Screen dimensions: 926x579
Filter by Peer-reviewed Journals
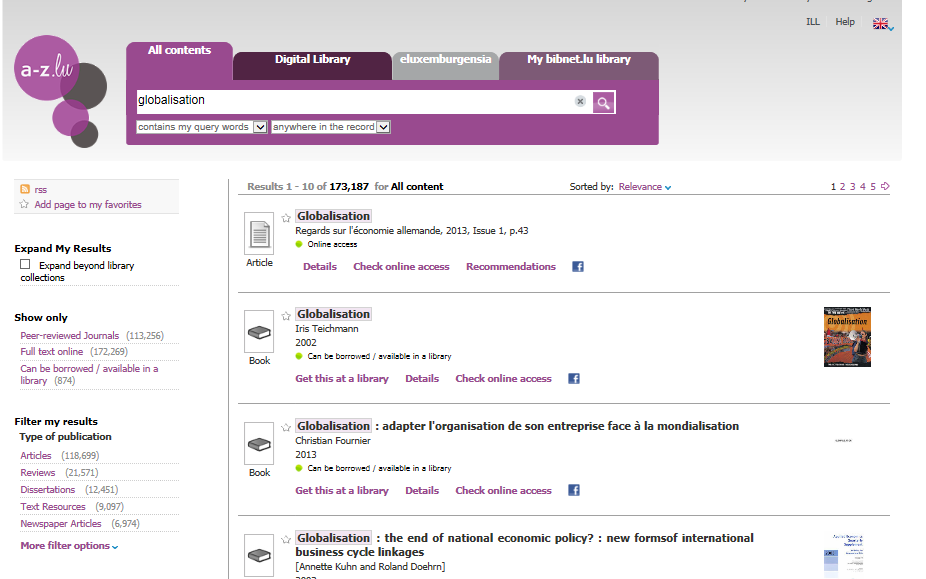[69, 336]
